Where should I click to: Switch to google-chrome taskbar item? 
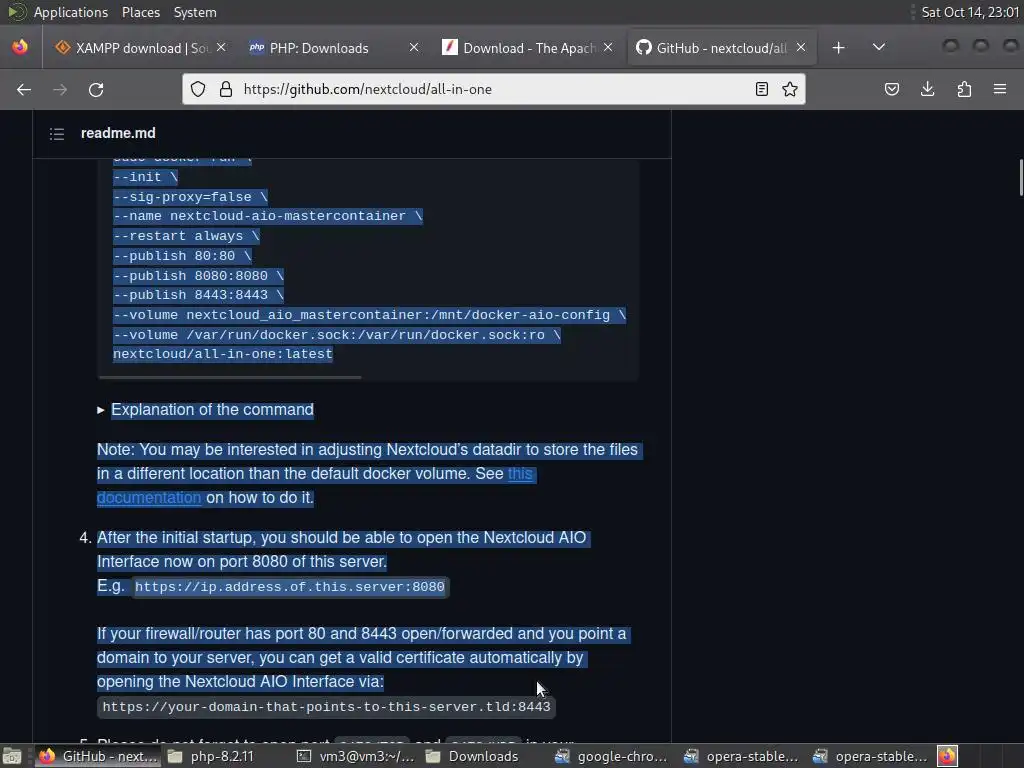pos(611,756)
